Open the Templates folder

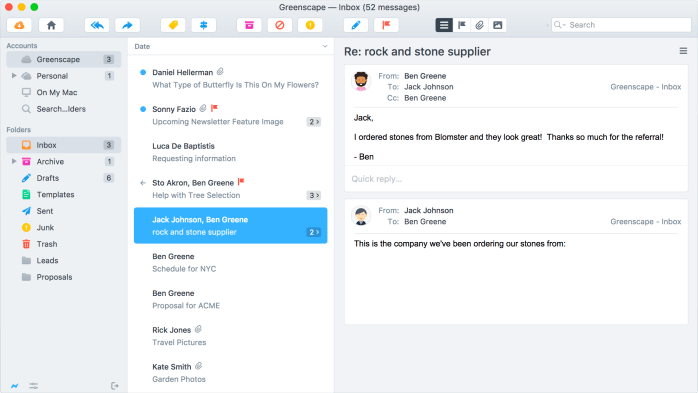[x=64, y=194]
